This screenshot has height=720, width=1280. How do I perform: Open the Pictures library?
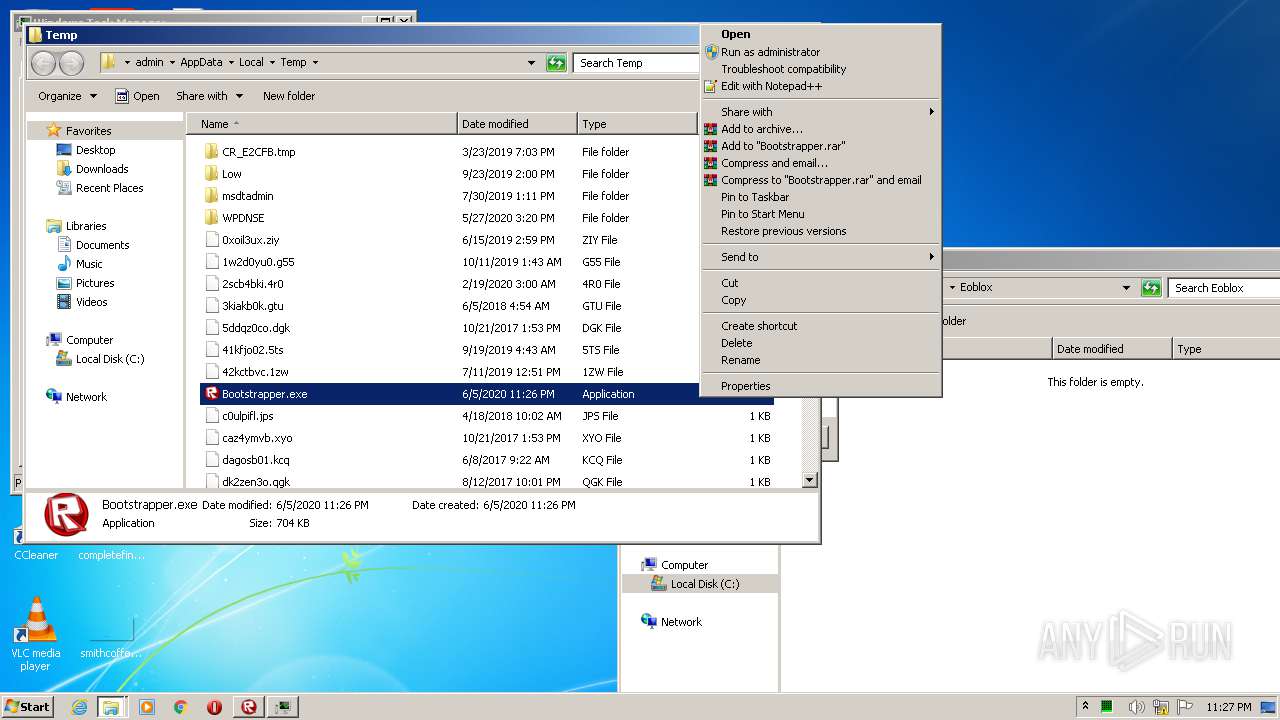pos(95,283)
